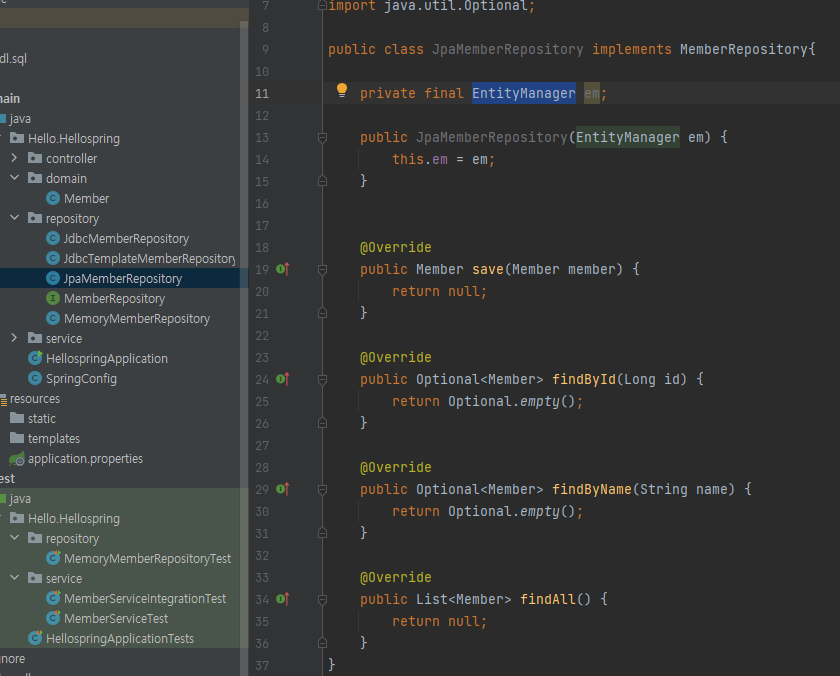This screenshot has width=840, height=676.
Task: Click the static folder icon
Action: (17, 418)
